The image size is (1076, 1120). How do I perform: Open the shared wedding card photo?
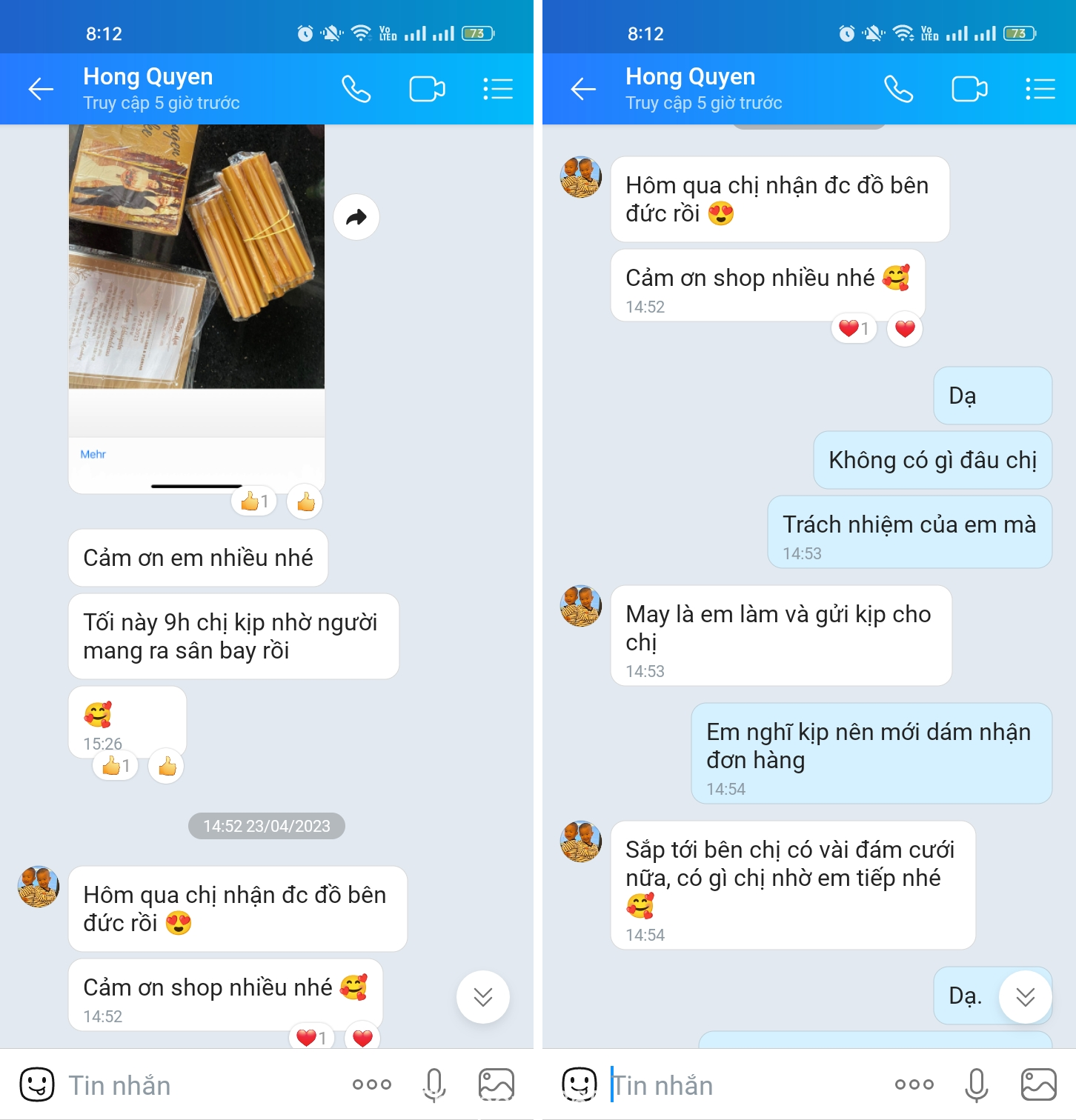(x=196, y=256)
